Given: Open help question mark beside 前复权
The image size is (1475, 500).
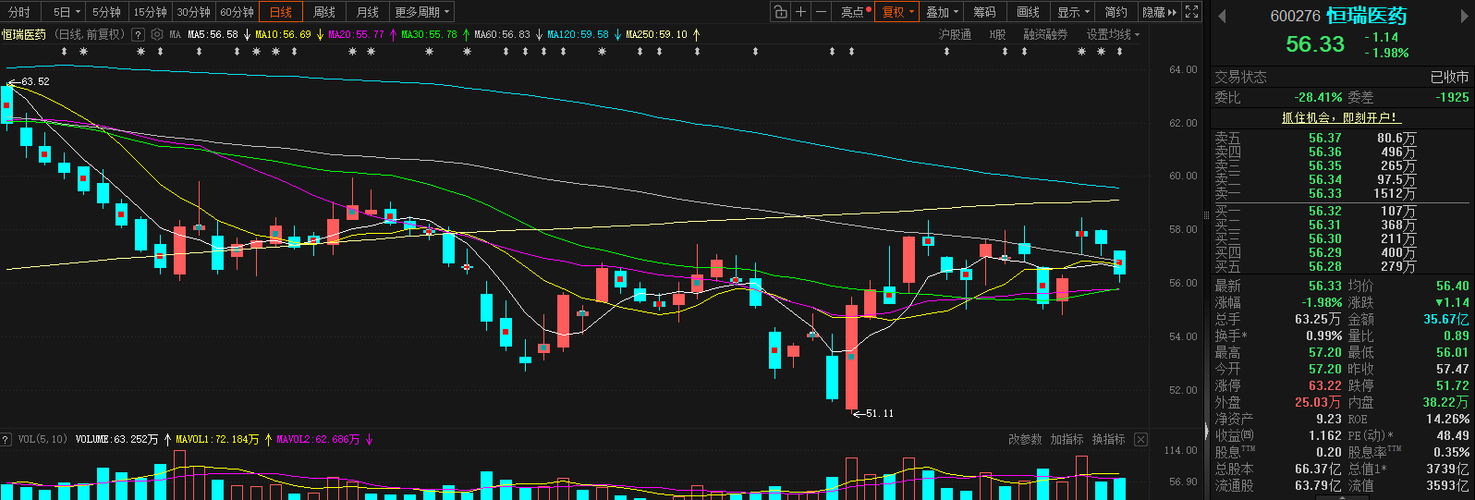Looking at the screenshot, I should pos(138,34).
